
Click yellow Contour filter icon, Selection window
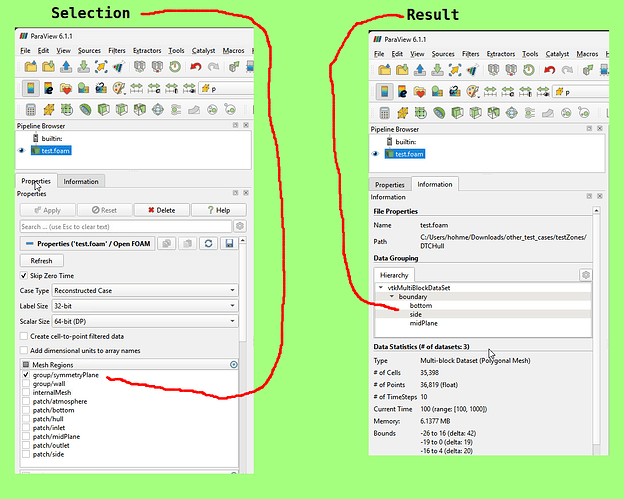coord(49,109)
